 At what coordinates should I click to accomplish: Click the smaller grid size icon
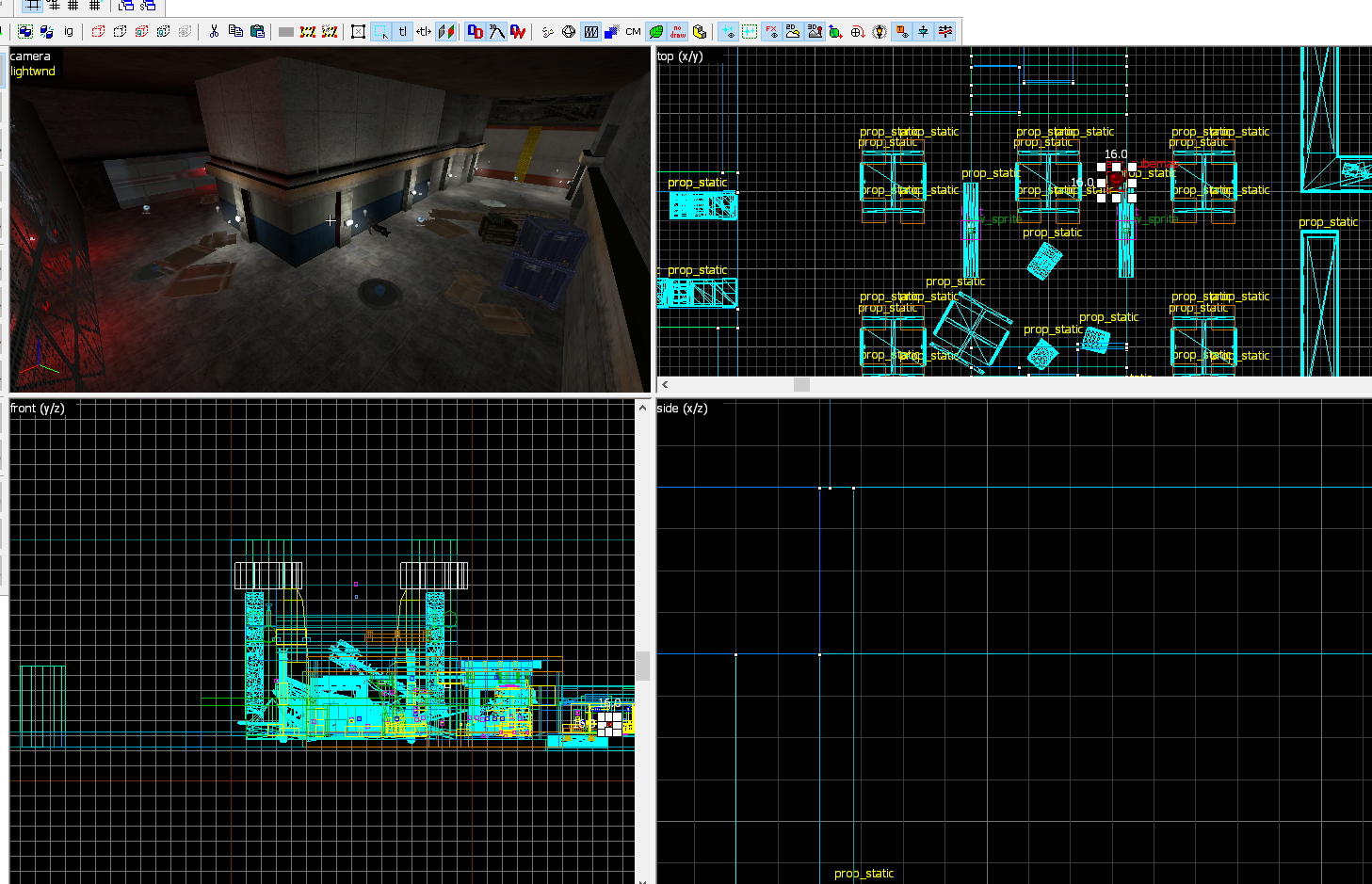pos(73,5)
